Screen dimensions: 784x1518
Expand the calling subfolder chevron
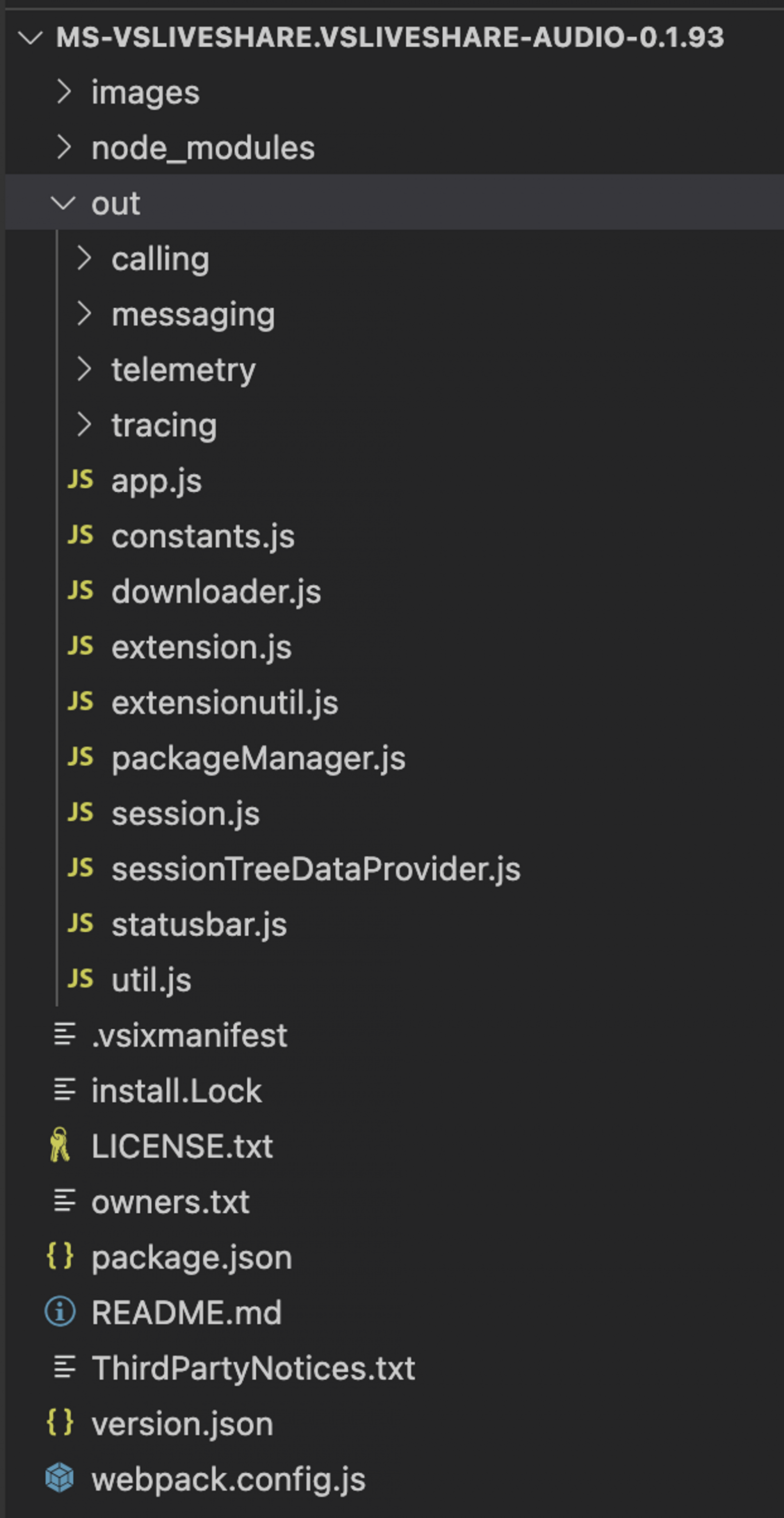84,258
